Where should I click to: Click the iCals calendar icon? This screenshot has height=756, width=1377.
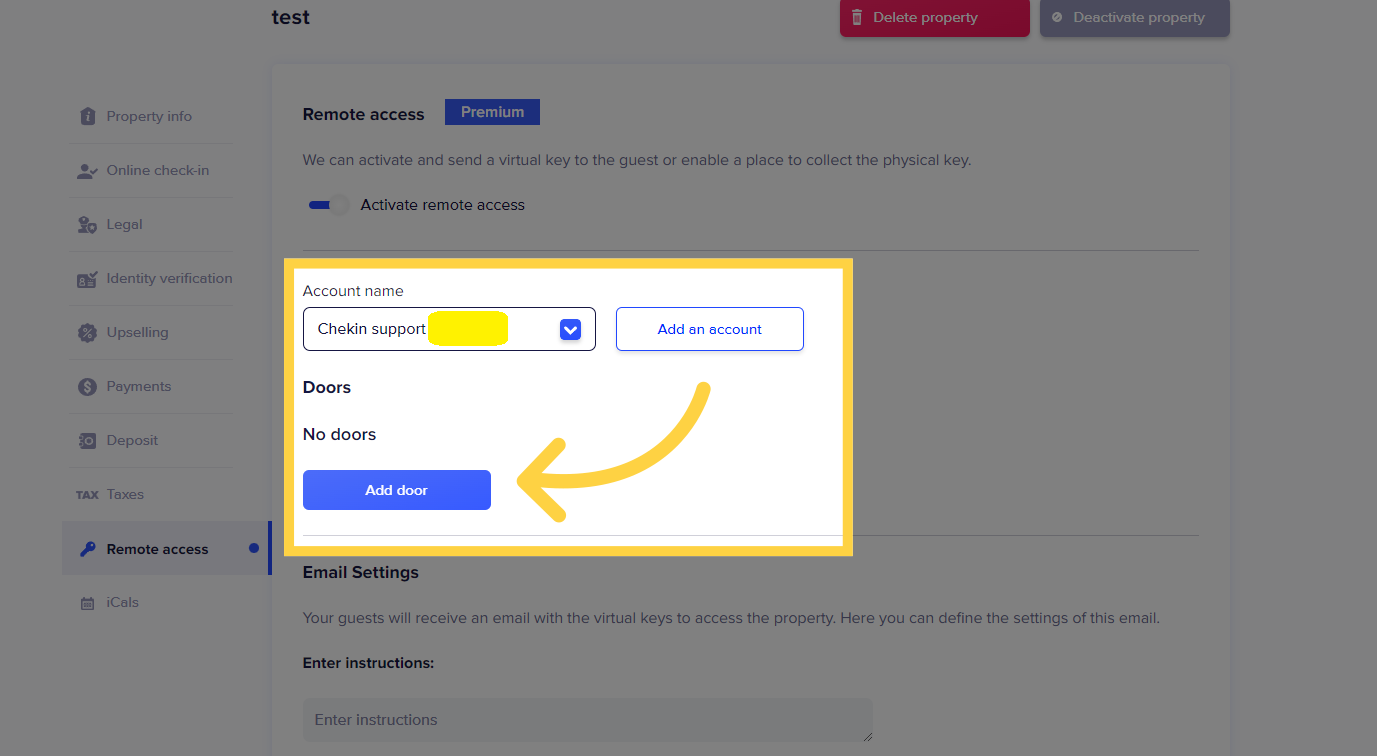coord(87,603)
